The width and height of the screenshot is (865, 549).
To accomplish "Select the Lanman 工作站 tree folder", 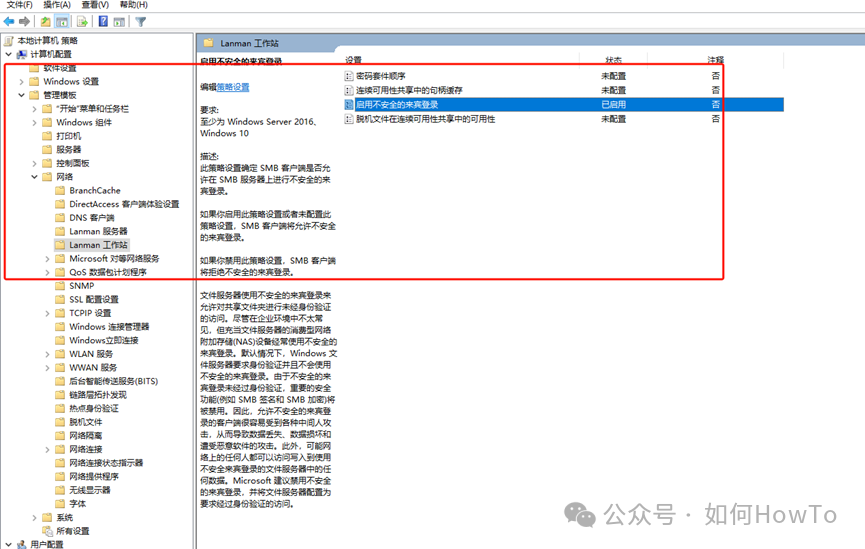I will [x=98, y=245].
